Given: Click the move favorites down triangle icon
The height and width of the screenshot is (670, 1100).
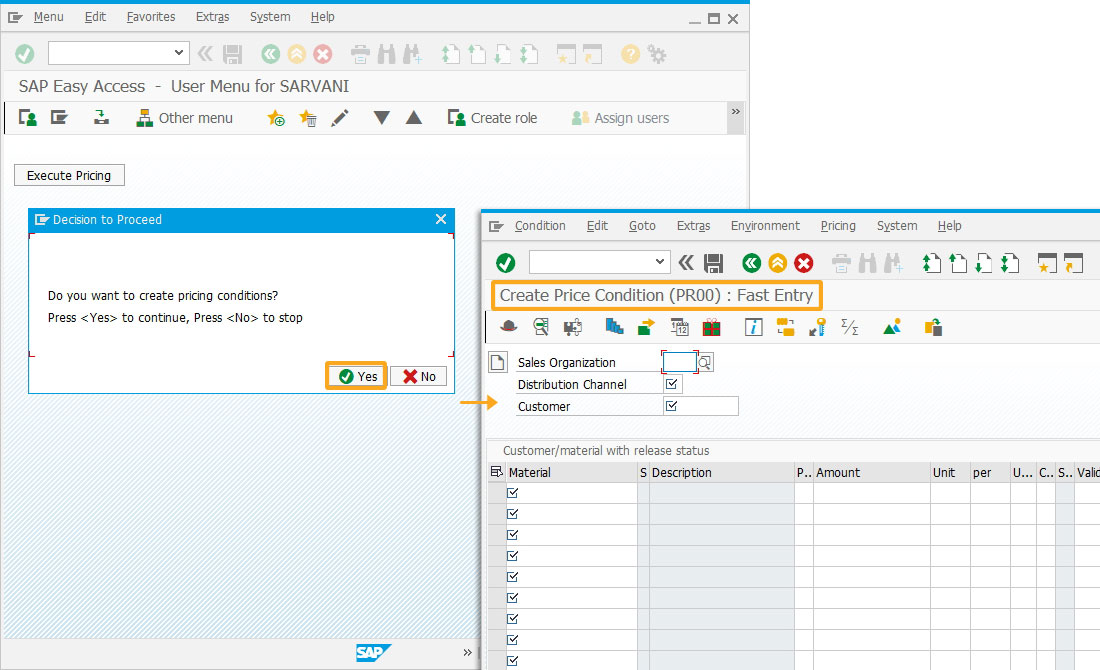Looking at the screenshot, I should tap(381, 117).
